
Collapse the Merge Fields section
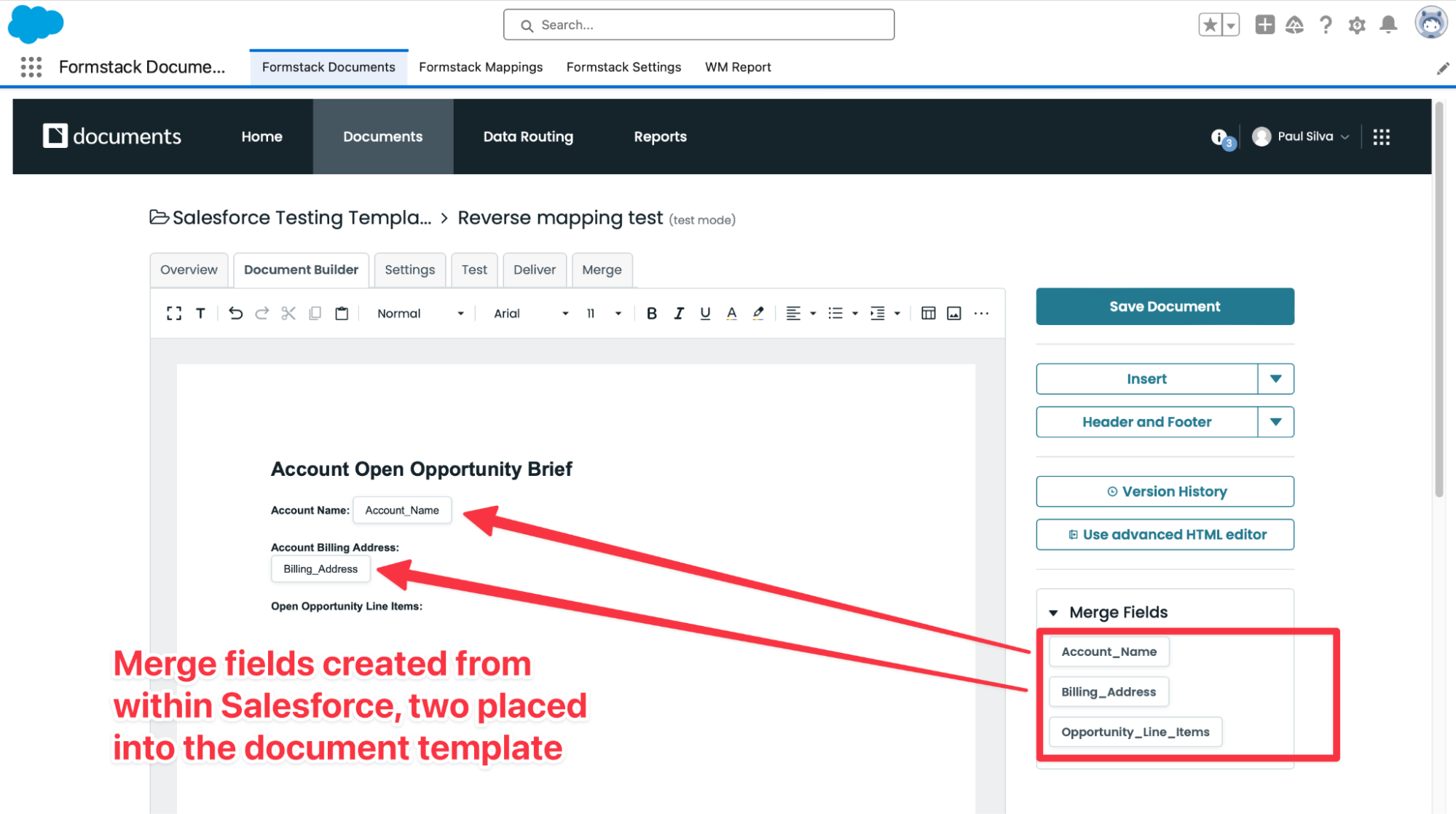tap(1053, 613)
